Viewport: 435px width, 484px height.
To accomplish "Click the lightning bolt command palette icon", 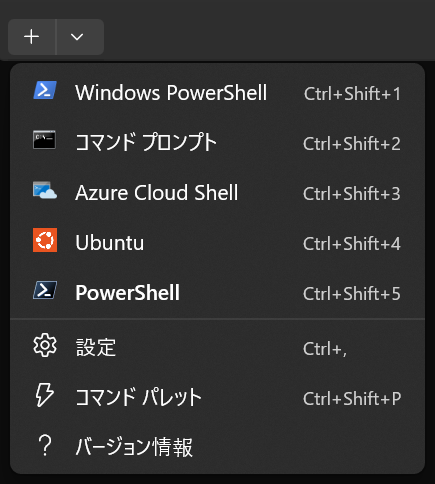I will click(44, 395).
